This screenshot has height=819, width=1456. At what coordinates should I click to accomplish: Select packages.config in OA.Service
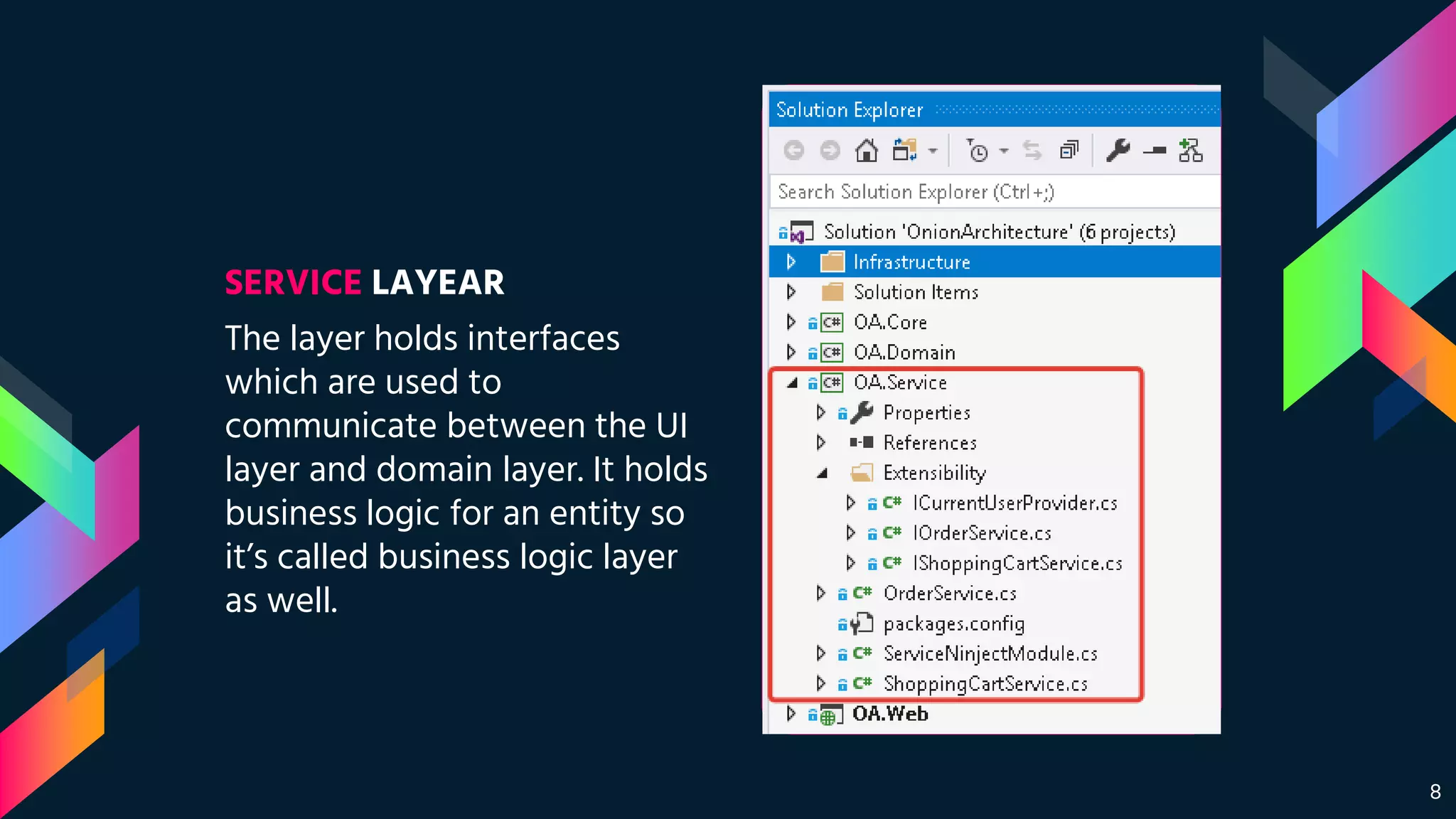953,624
